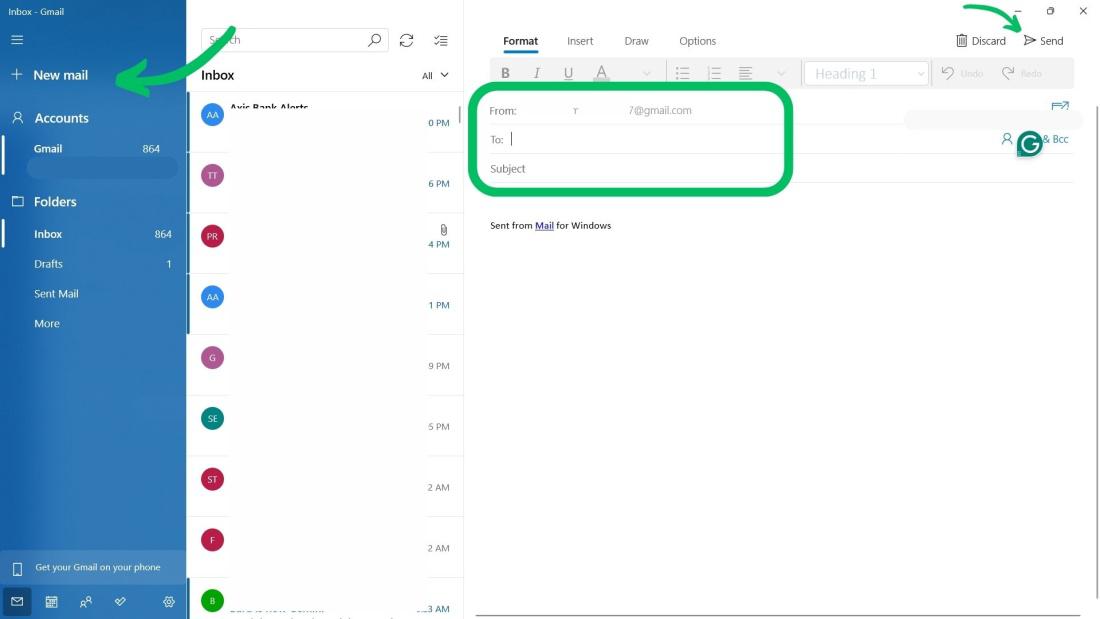This screenshot has height=619, width=1100.
Task: Open the All filter dropdown
Action: tap(435, 75)
